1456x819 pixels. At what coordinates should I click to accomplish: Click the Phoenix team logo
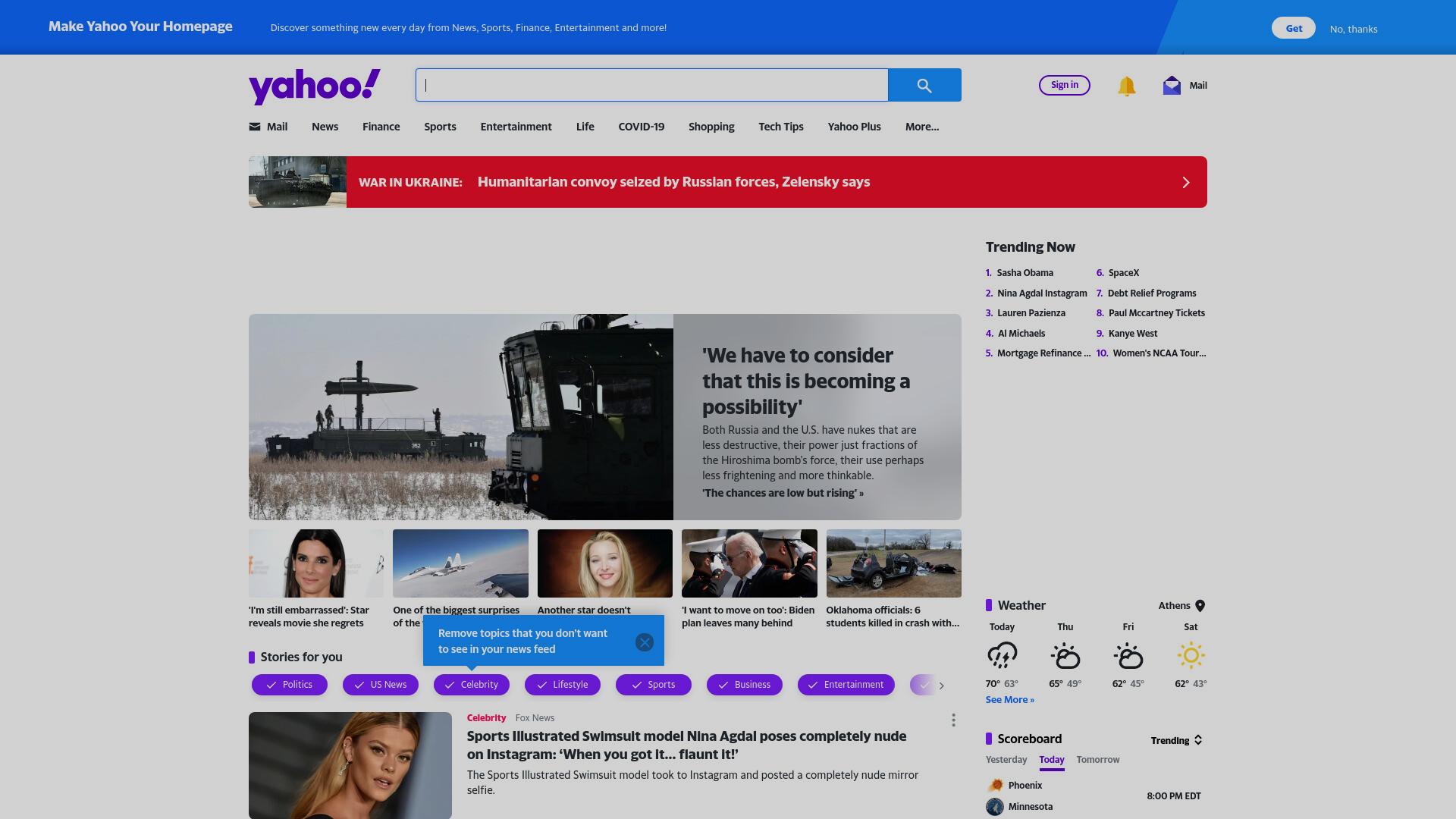coord(995,786)
